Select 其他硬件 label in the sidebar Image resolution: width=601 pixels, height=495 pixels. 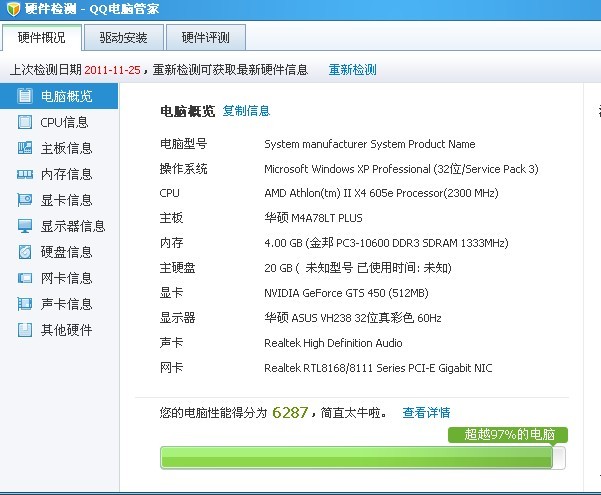[x=67, y=330]
